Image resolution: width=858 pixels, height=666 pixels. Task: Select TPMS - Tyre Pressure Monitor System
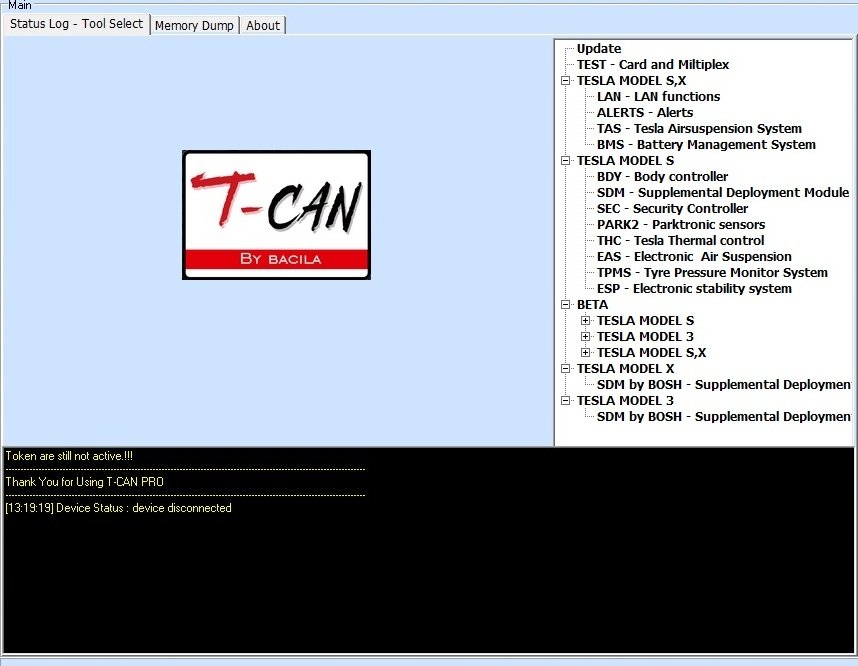click(712, 273)
